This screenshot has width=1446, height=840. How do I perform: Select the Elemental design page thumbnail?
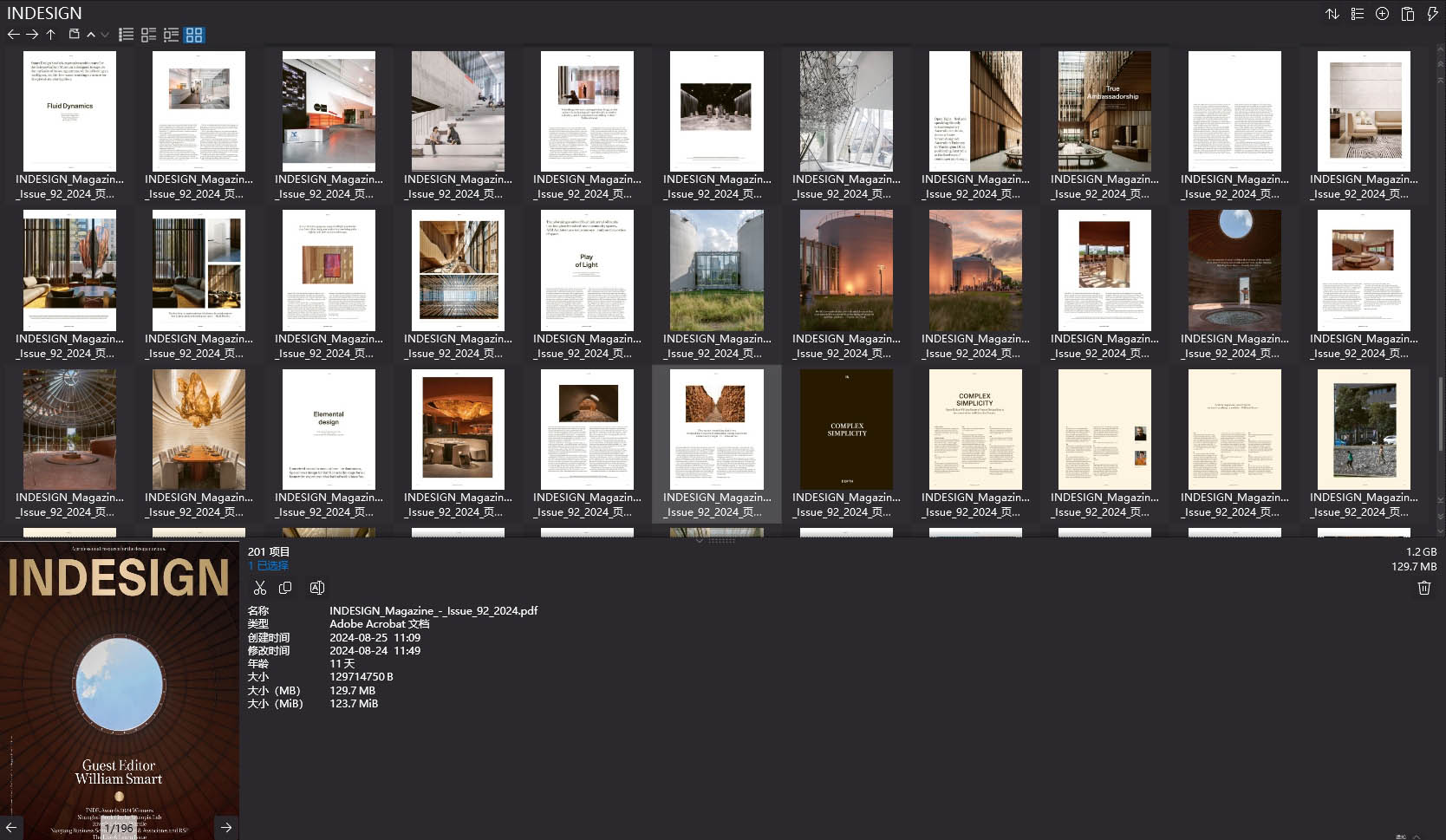click(x=329, y=430)
